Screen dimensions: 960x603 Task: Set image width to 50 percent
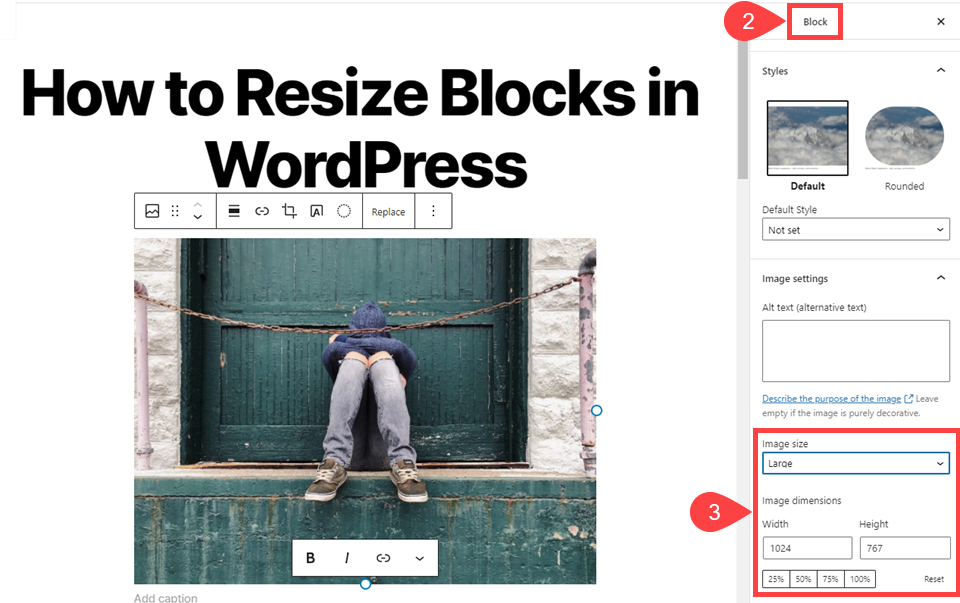click(802, 578)
